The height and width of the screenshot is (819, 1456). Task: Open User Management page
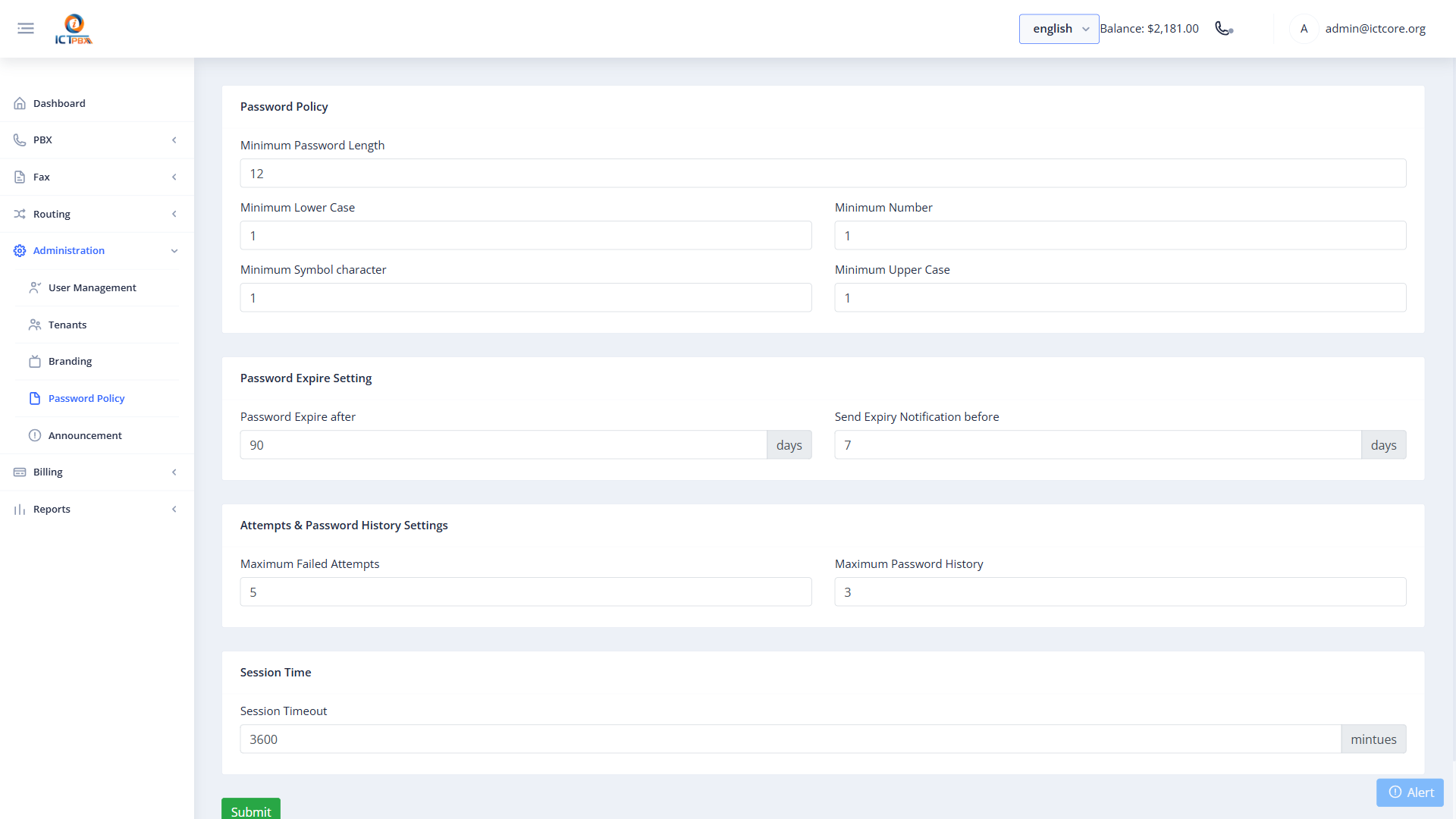pos(97,287)
